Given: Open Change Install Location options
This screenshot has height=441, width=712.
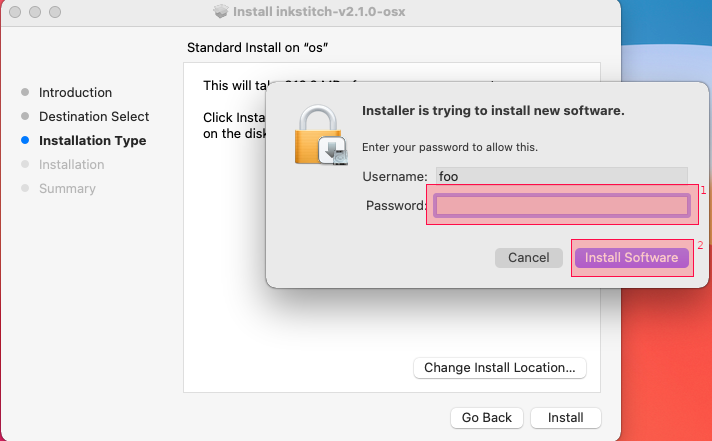Looking at the screenshot, I should [x=499, y=367].
